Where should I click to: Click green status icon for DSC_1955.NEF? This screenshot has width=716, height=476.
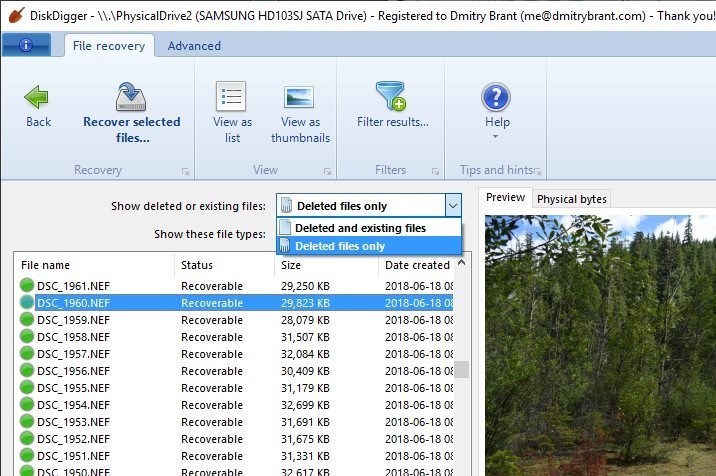click(27, 387)
